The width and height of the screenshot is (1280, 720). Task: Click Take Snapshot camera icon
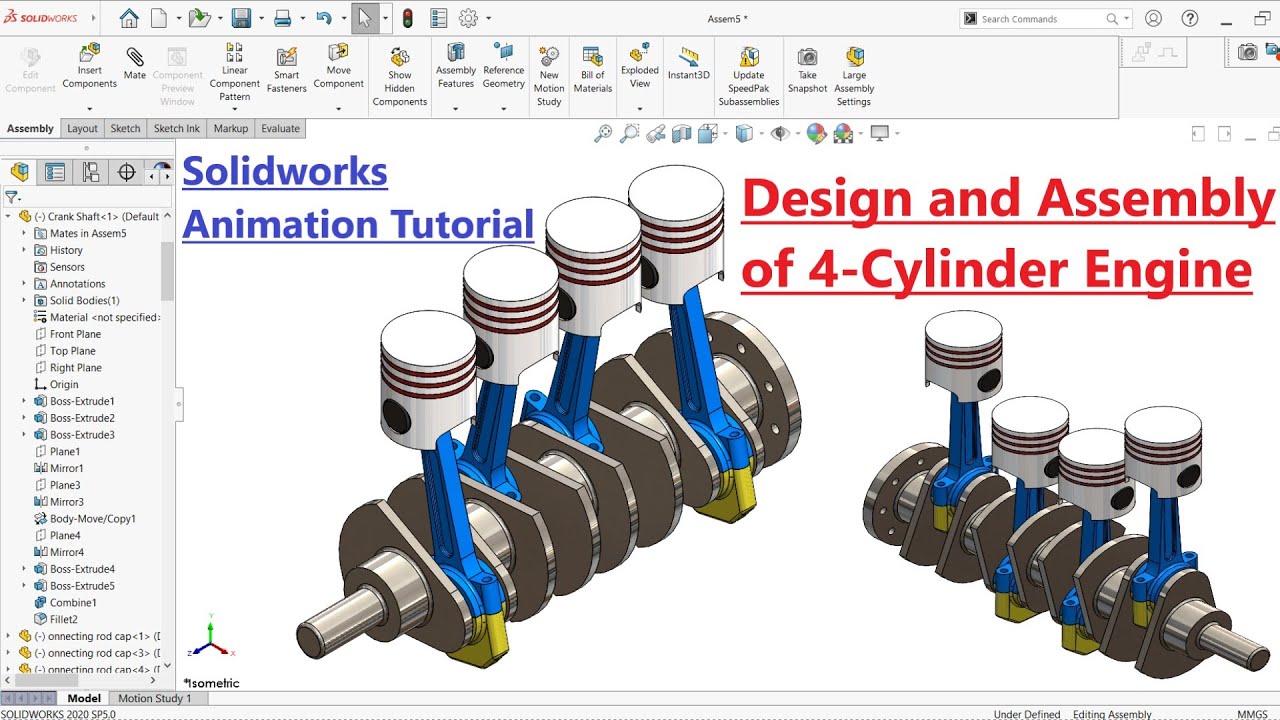(807, 70)
